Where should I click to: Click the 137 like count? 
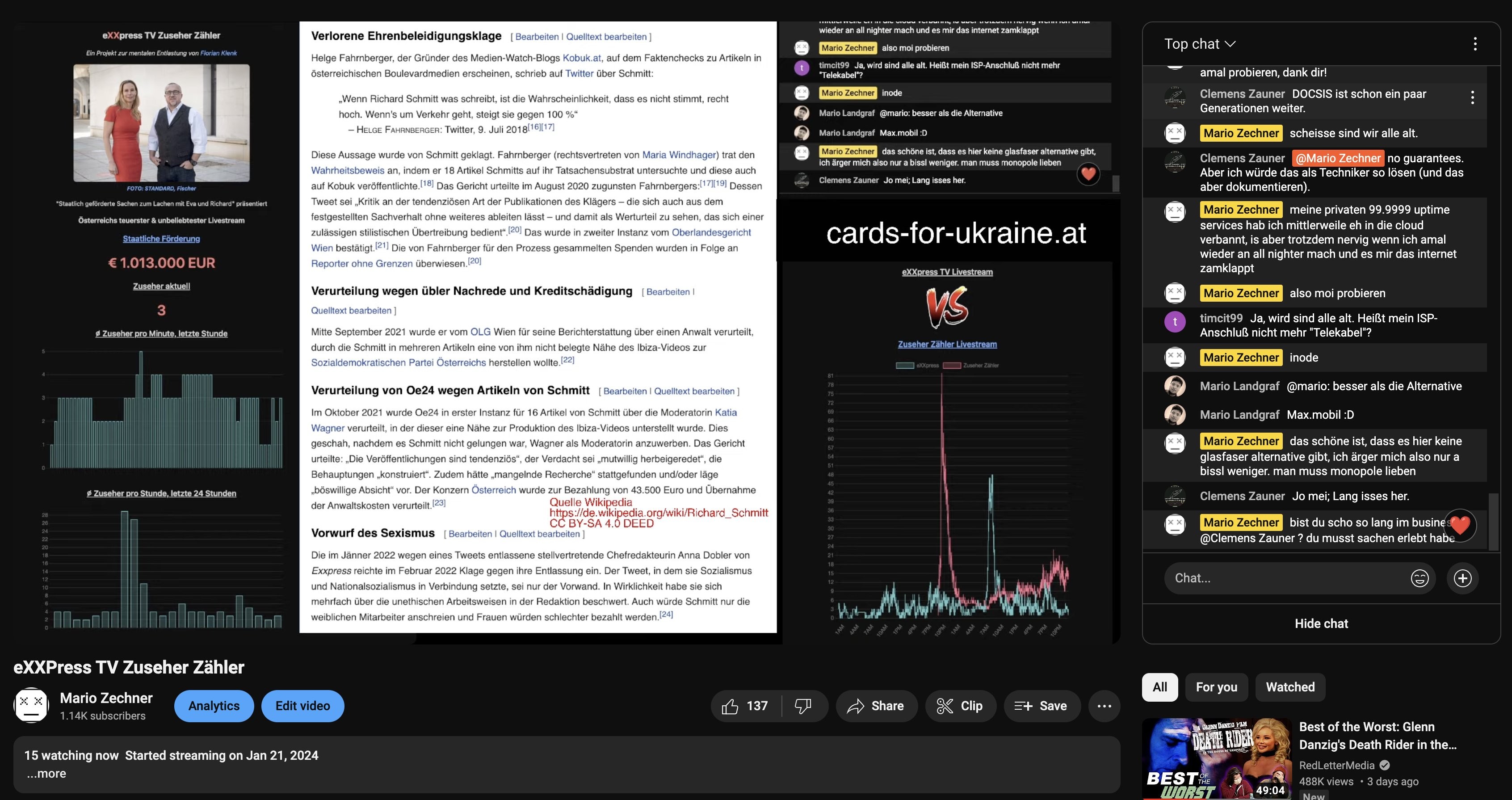click(757, 706)
